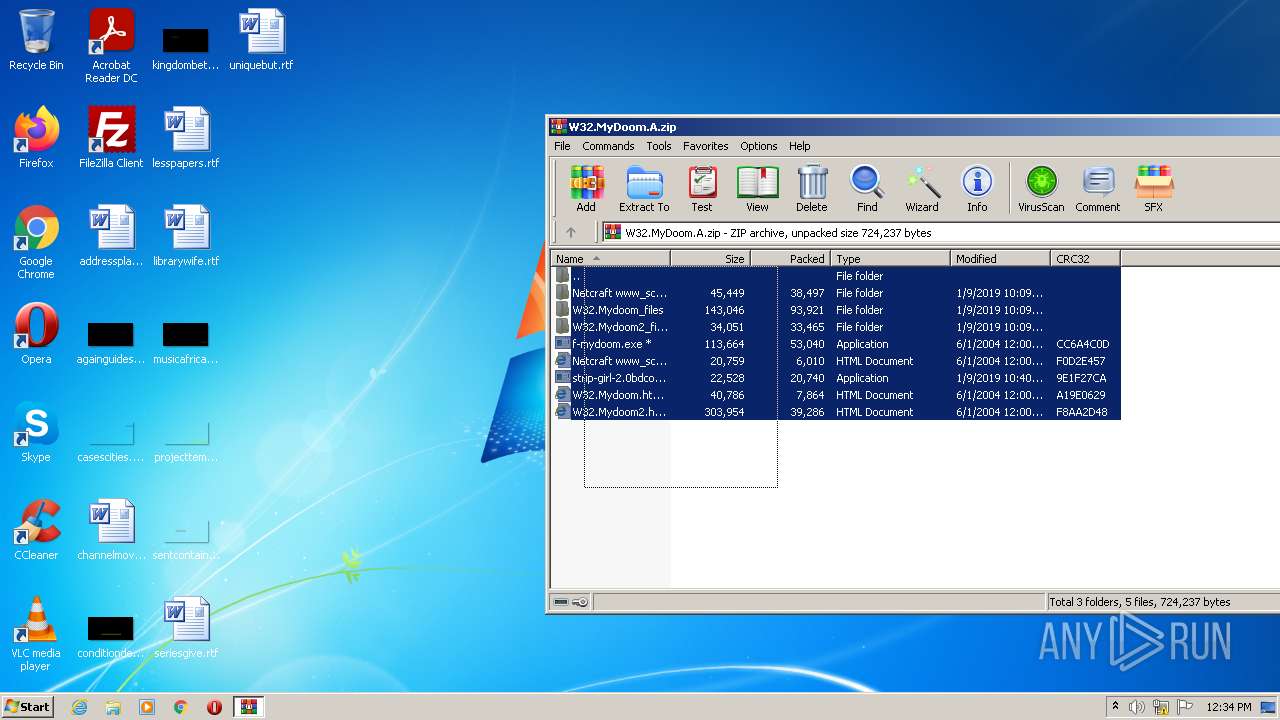Open Internet Explorer from the taskbar
Image resolution: width=1280 pixels, height=720 pixels.
tap(79, 707)
